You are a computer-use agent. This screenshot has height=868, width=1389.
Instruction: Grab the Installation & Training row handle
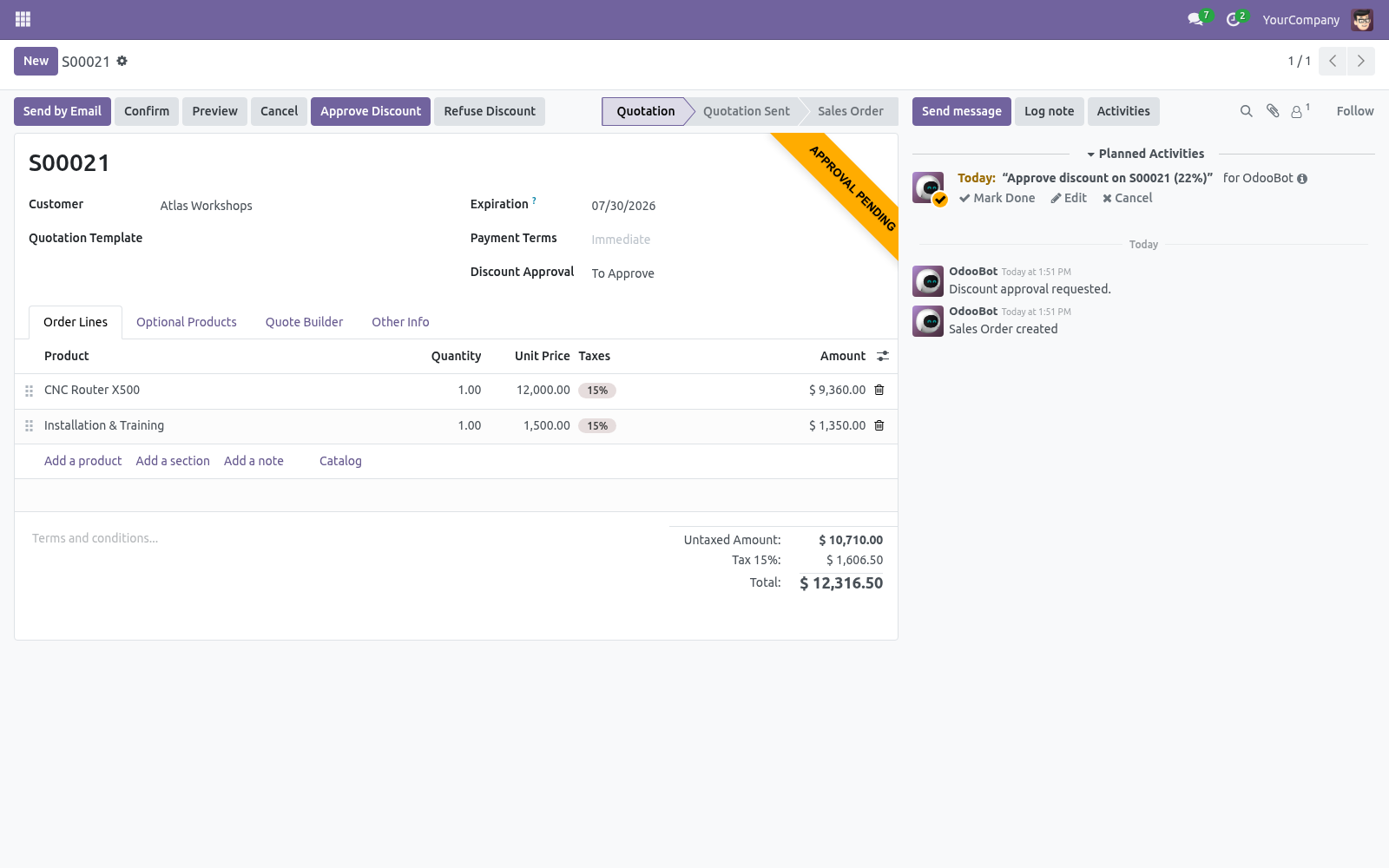[x=29, y=426]
